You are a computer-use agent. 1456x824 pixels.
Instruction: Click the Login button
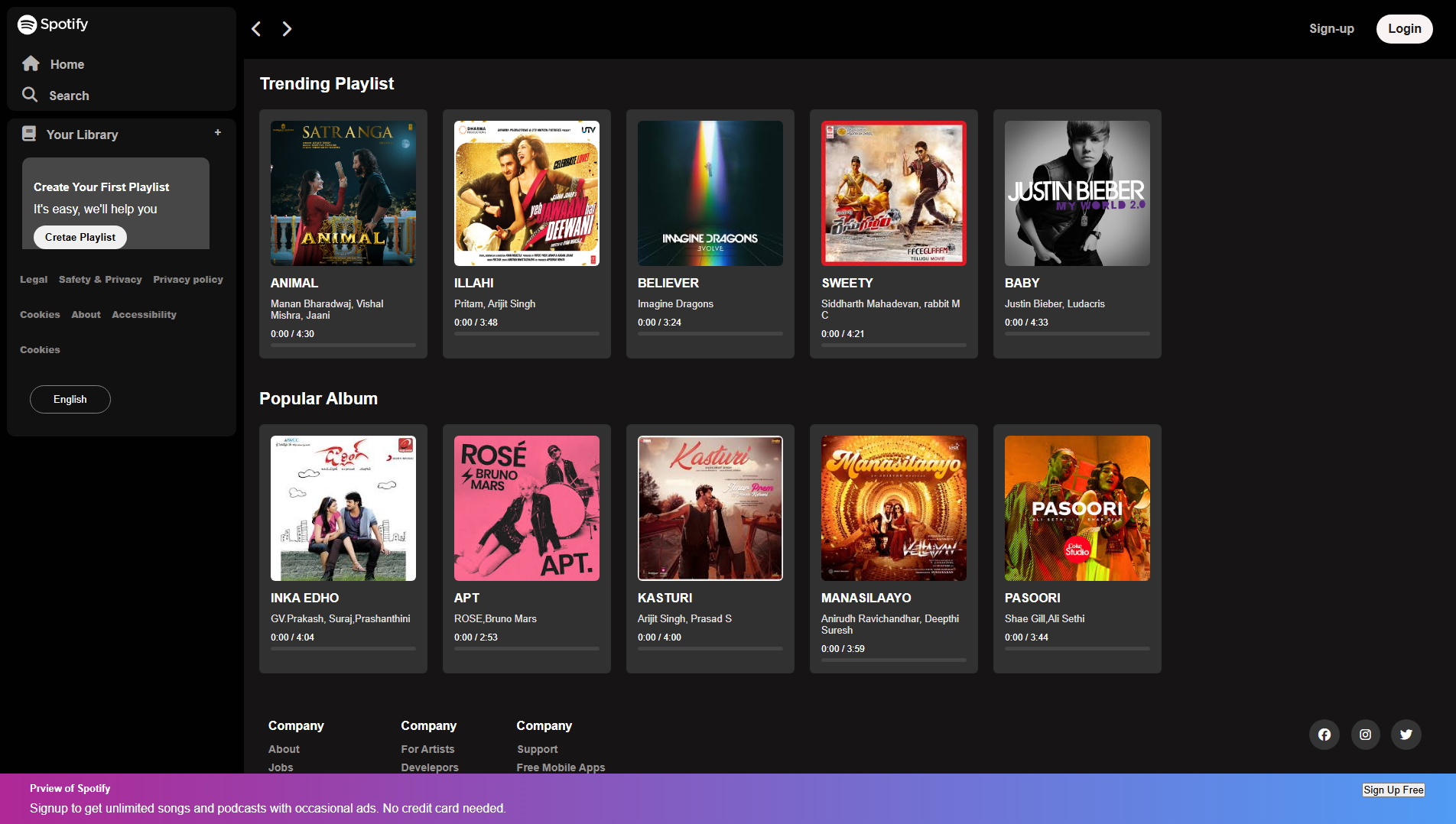tap(1404, 28)
